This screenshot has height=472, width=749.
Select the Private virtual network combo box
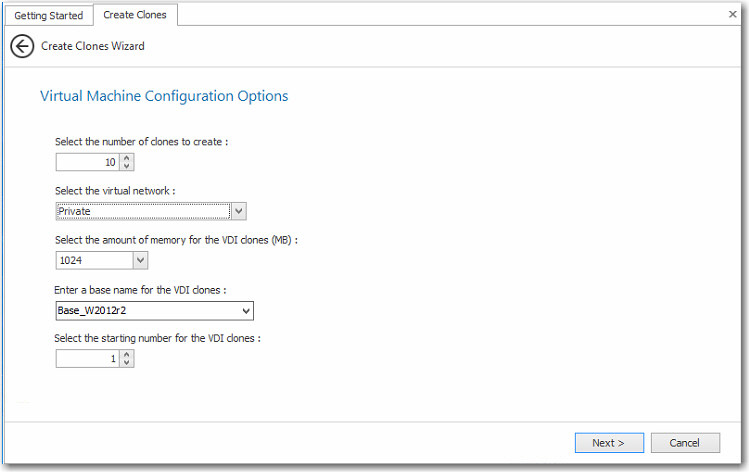(x=143, y=211)
